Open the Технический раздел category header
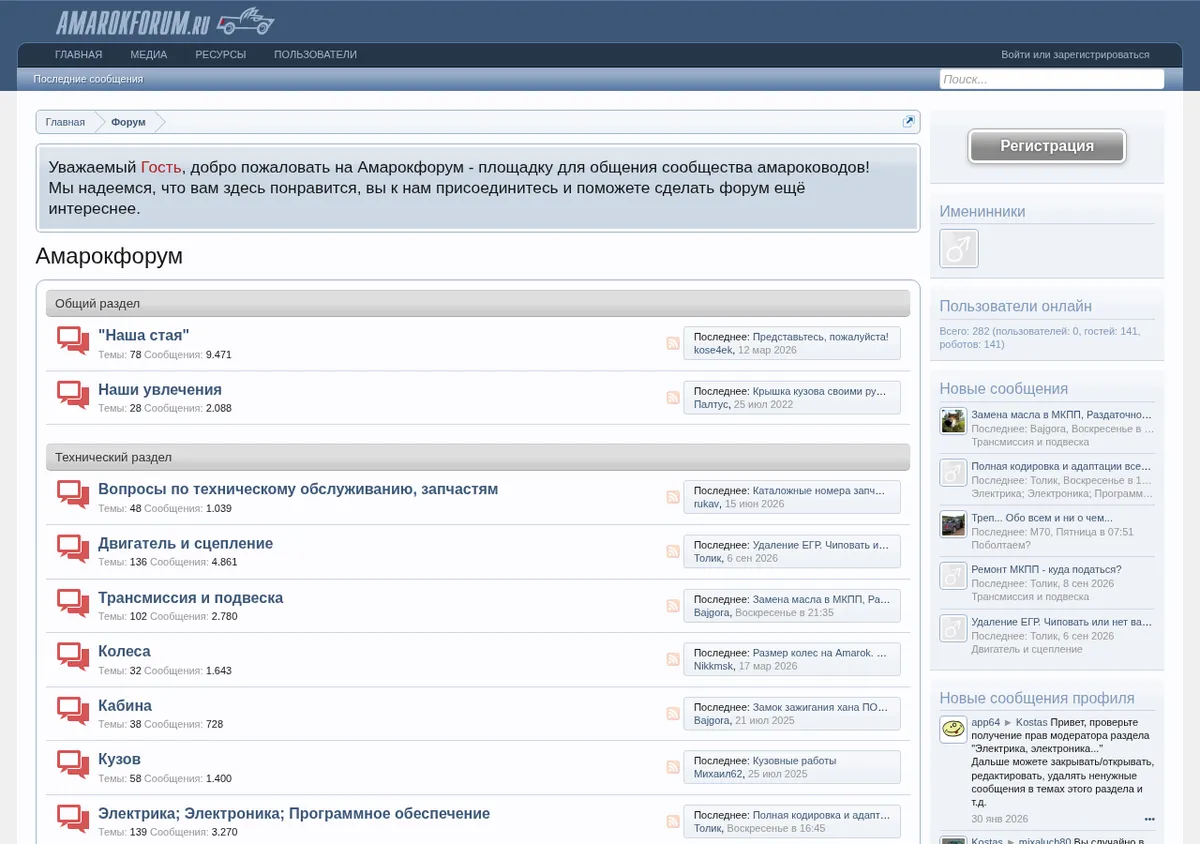Screen dimensions: 1200x844 tap(478, 457)
